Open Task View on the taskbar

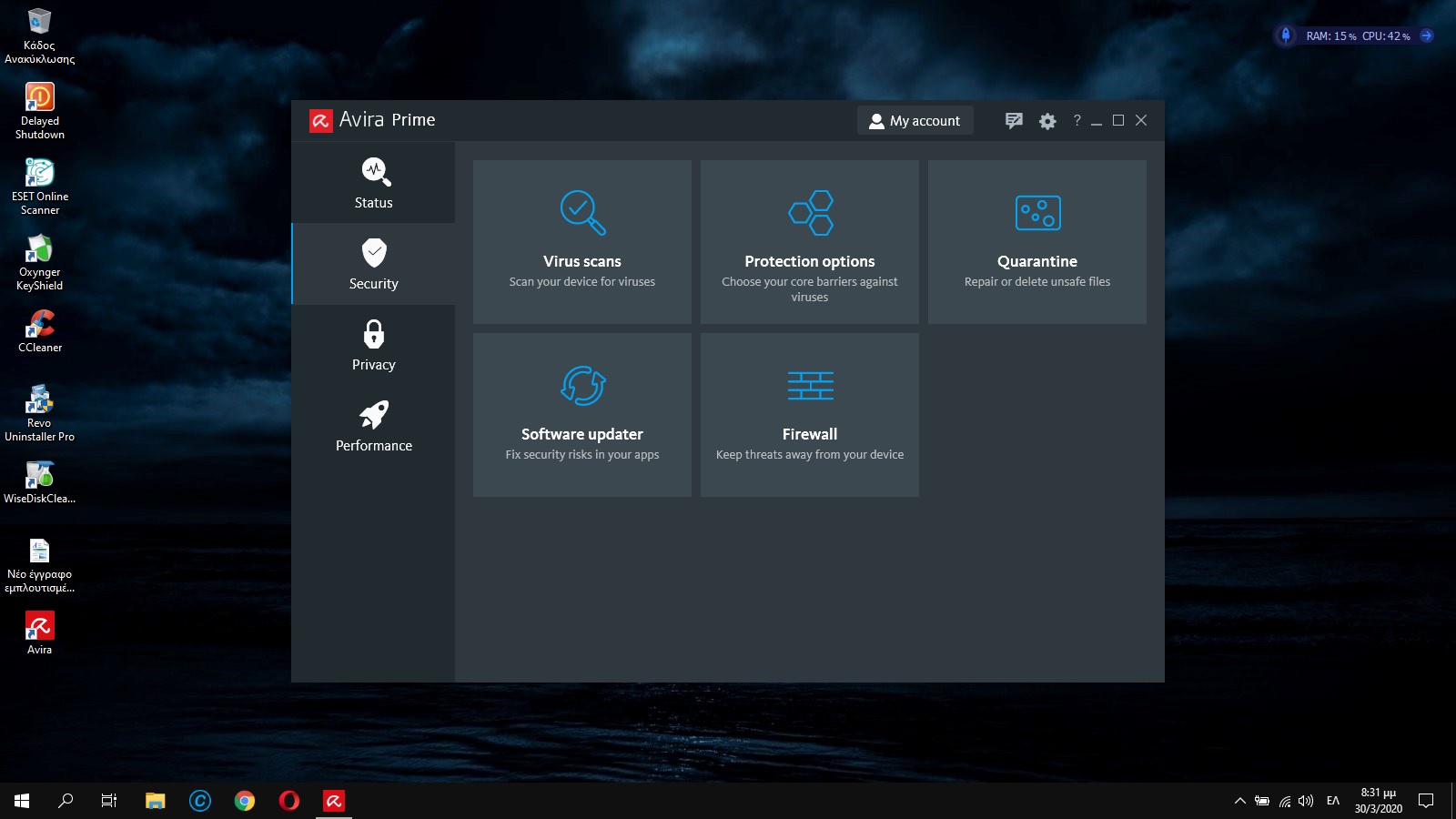point(109,801)
